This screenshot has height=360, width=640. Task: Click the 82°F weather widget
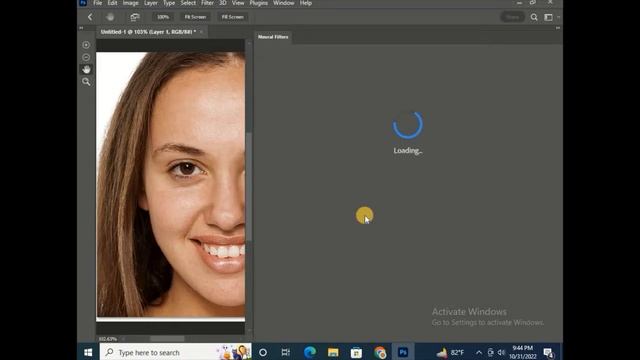450,352
